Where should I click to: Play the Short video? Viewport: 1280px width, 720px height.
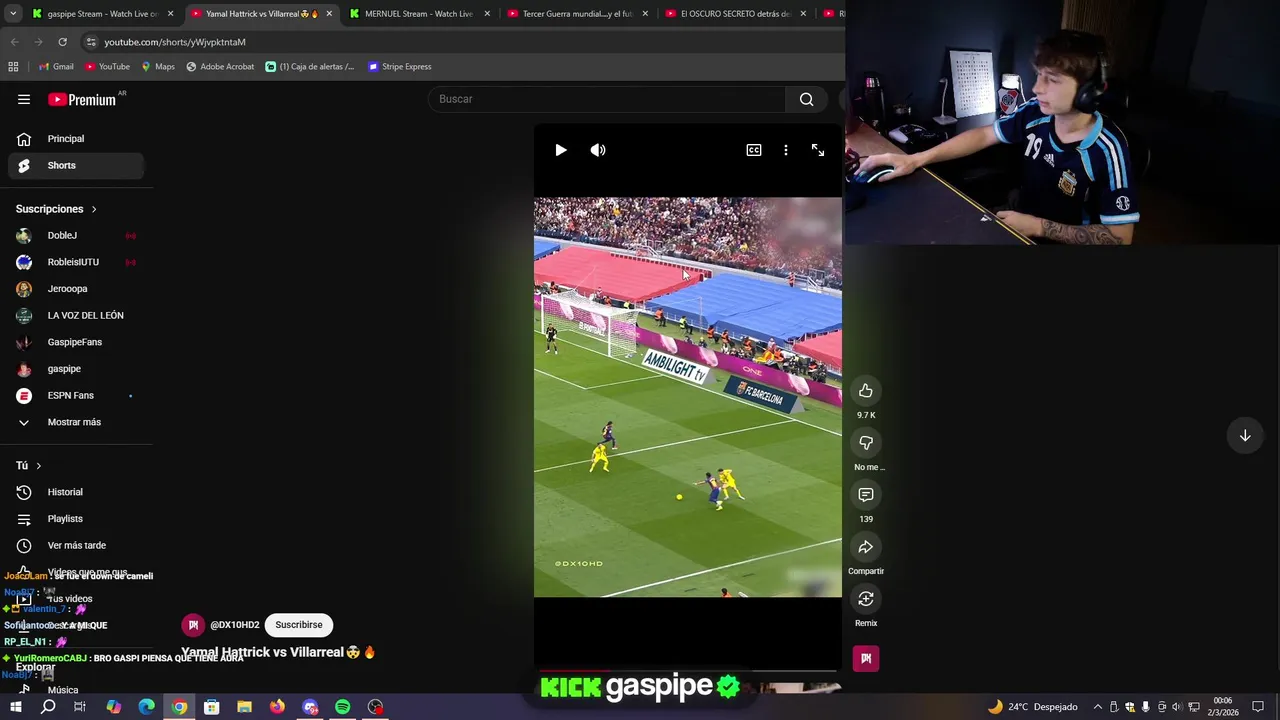[x=561, y=150]
